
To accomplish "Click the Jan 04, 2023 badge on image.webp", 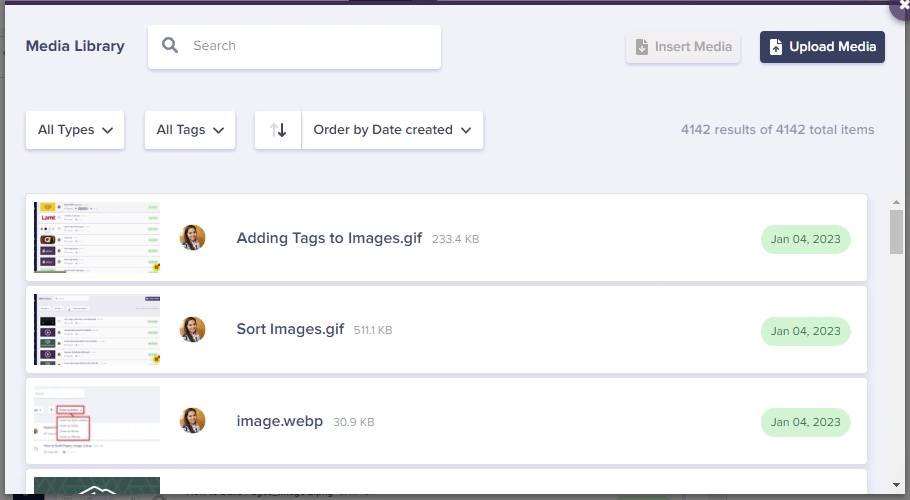I will [x=805, y=422].
